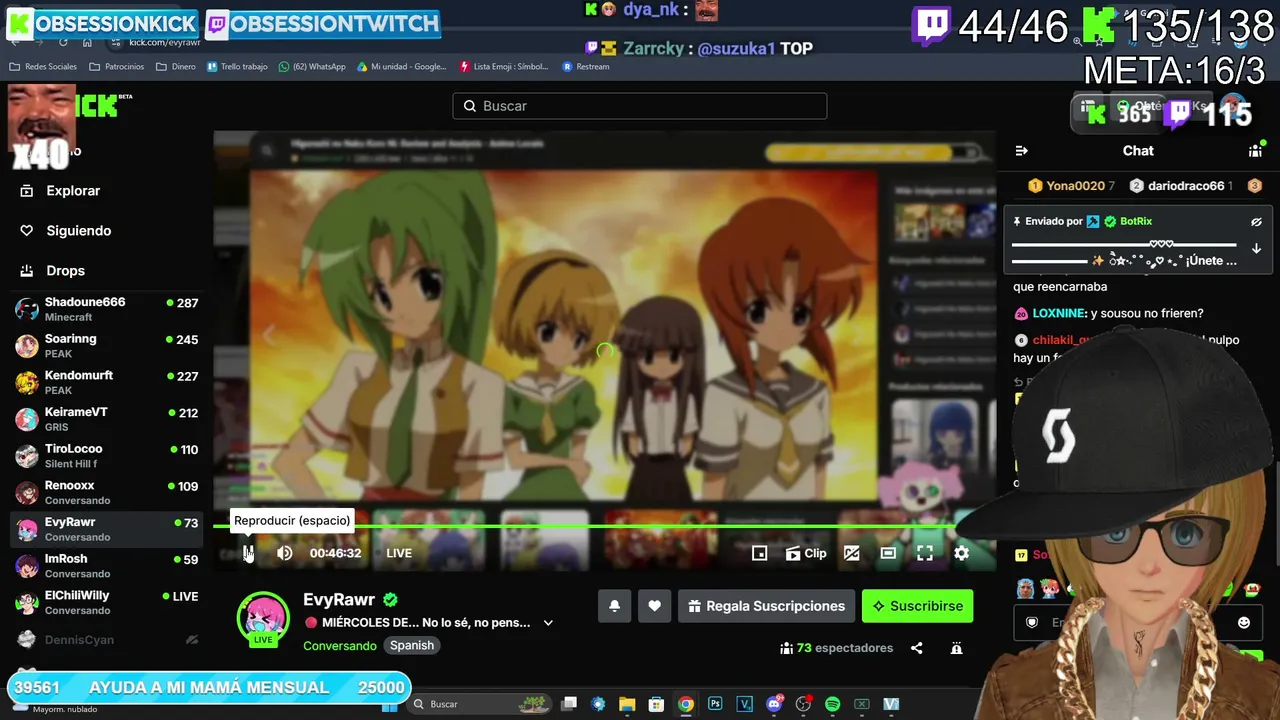Screen dimensions: 1280x720
Task: Click Regala Suscripciones button
Action: [767, 606]
